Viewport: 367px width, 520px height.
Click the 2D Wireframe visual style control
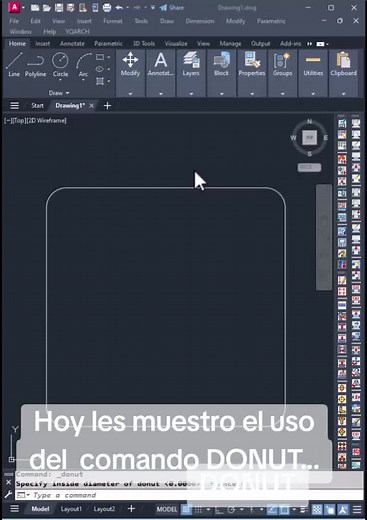pos(47,121)
